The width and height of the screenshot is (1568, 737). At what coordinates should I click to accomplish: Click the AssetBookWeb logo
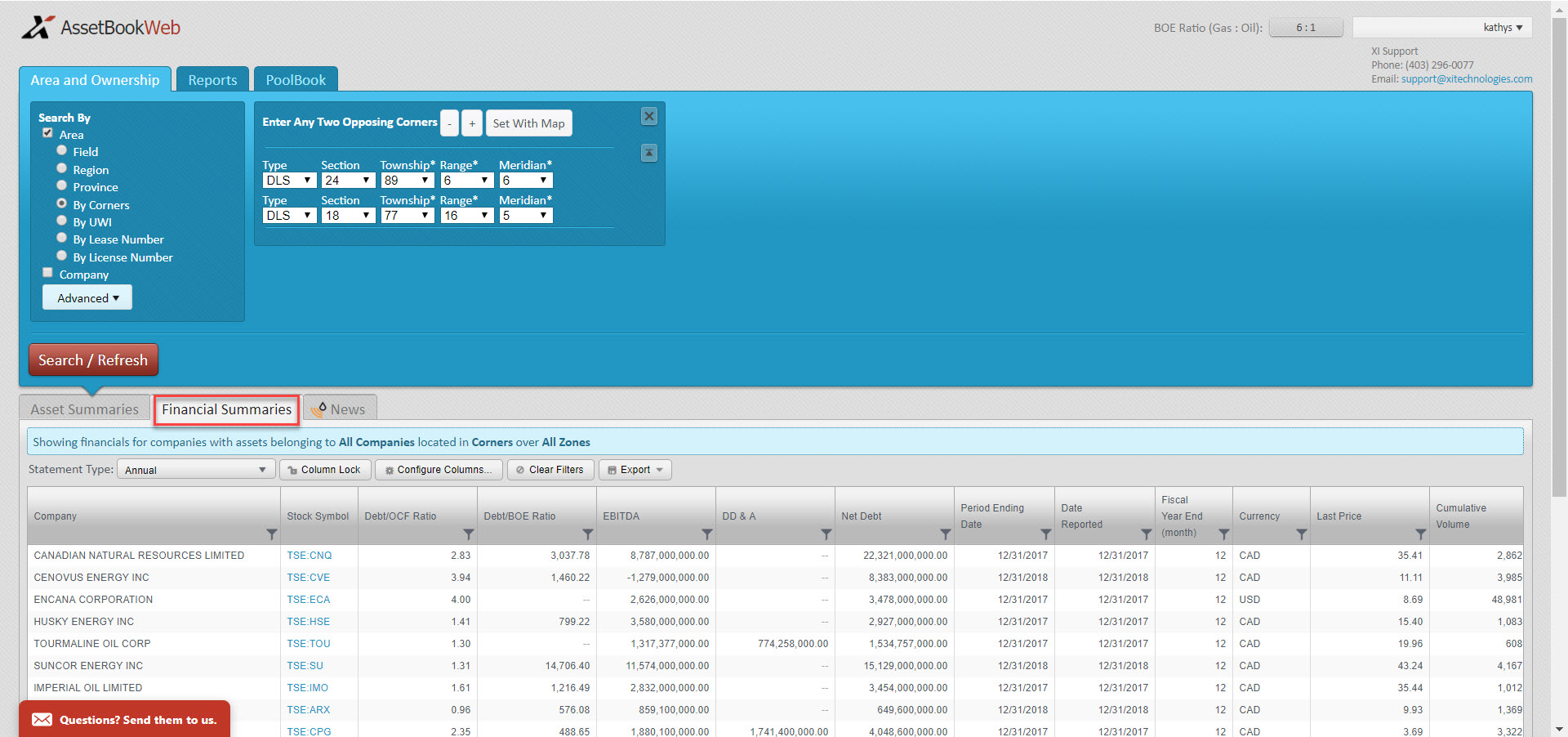pos(101,27)
